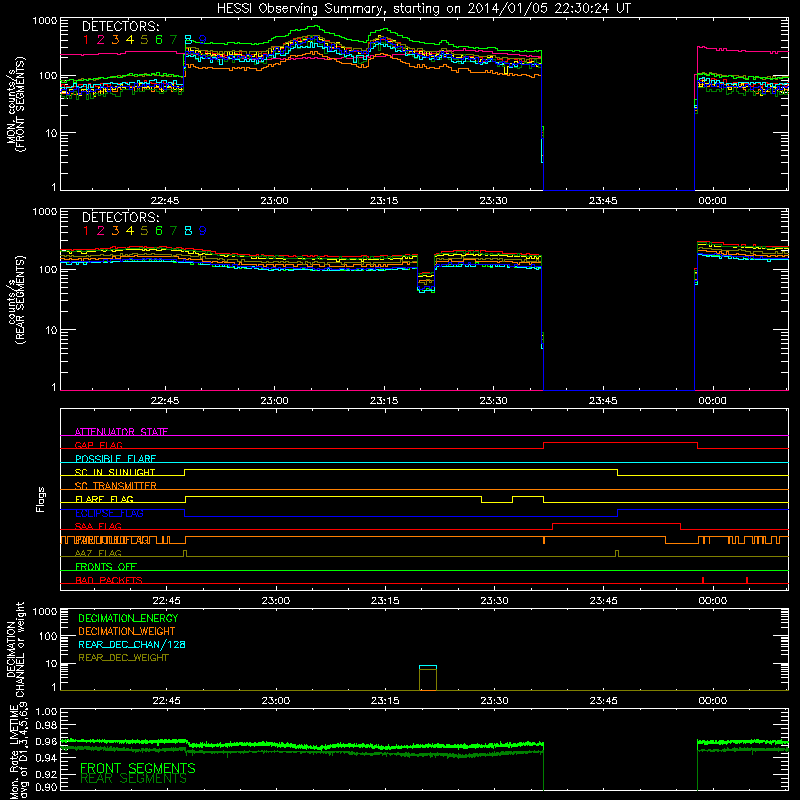Click the FRONT SEGMENTS livetime legend label

[138, 768]
